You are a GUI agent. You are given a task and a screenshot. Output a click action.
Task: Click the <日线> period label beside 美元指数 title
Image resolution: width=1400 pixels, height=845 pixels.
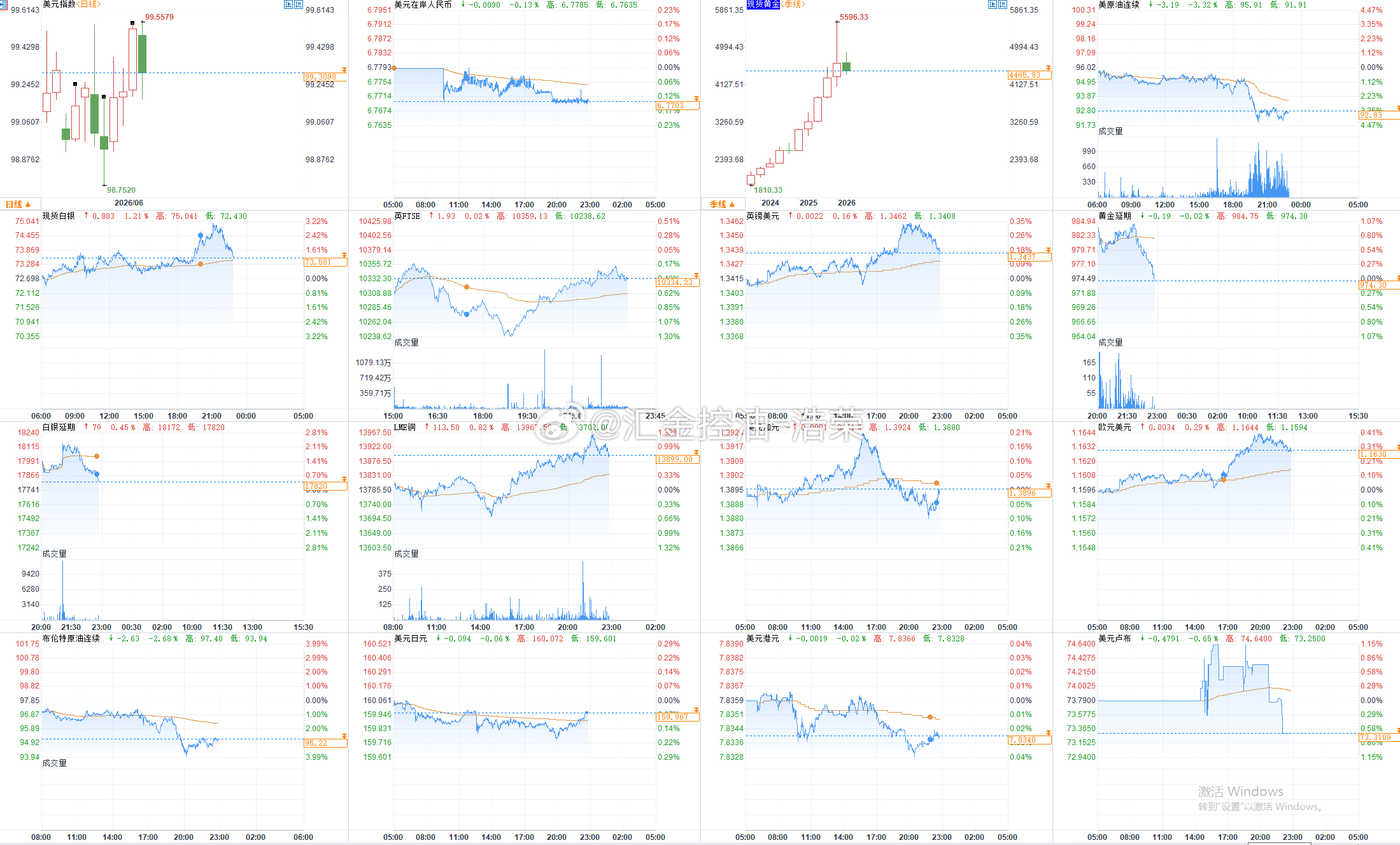(x=88, y=4)
